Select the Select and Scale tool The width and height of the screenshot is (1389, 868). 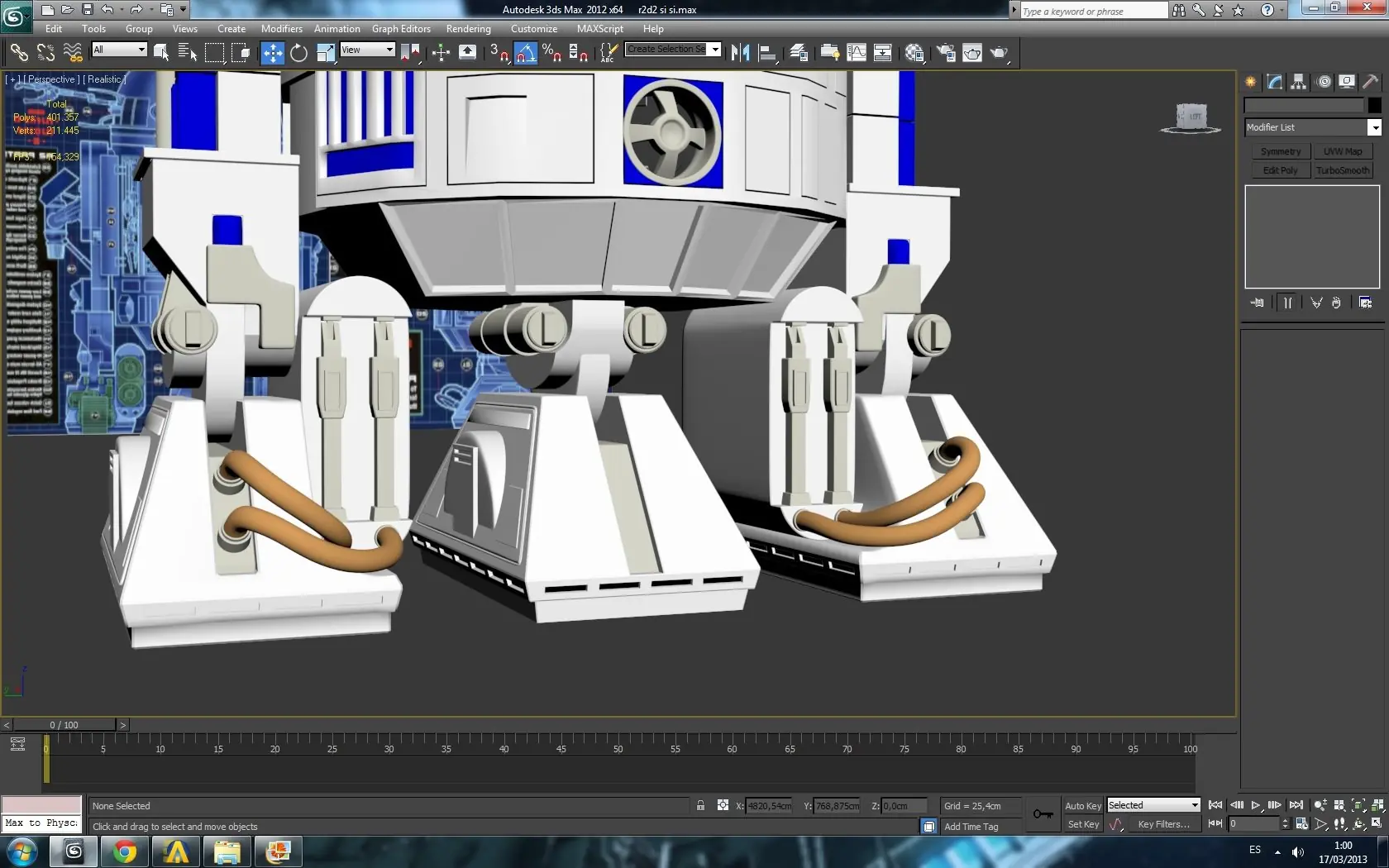pos(326,53)
